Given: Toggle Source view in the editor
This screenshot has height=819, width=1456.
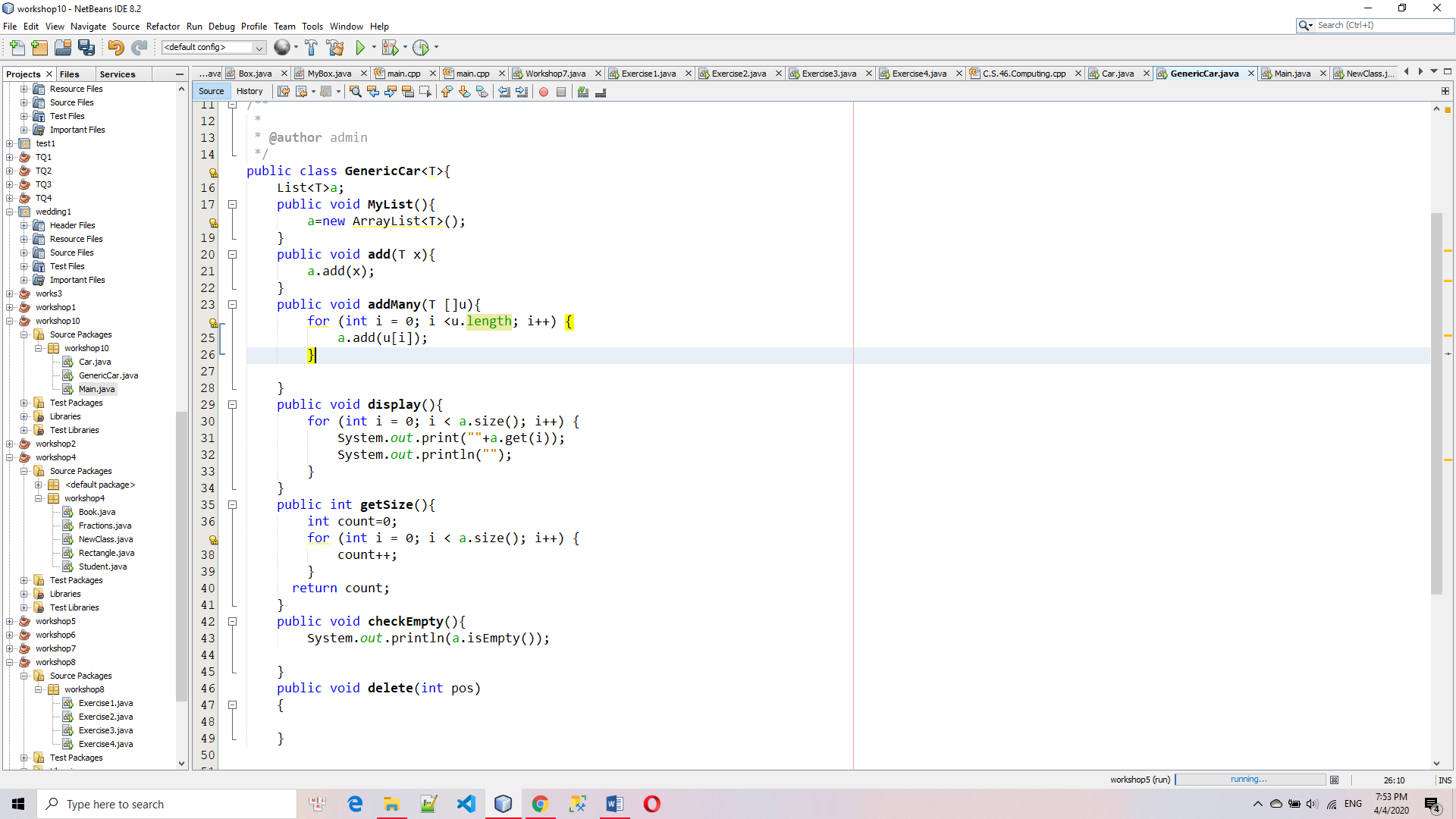Looking at the screenshot, I should pos(211,91).
